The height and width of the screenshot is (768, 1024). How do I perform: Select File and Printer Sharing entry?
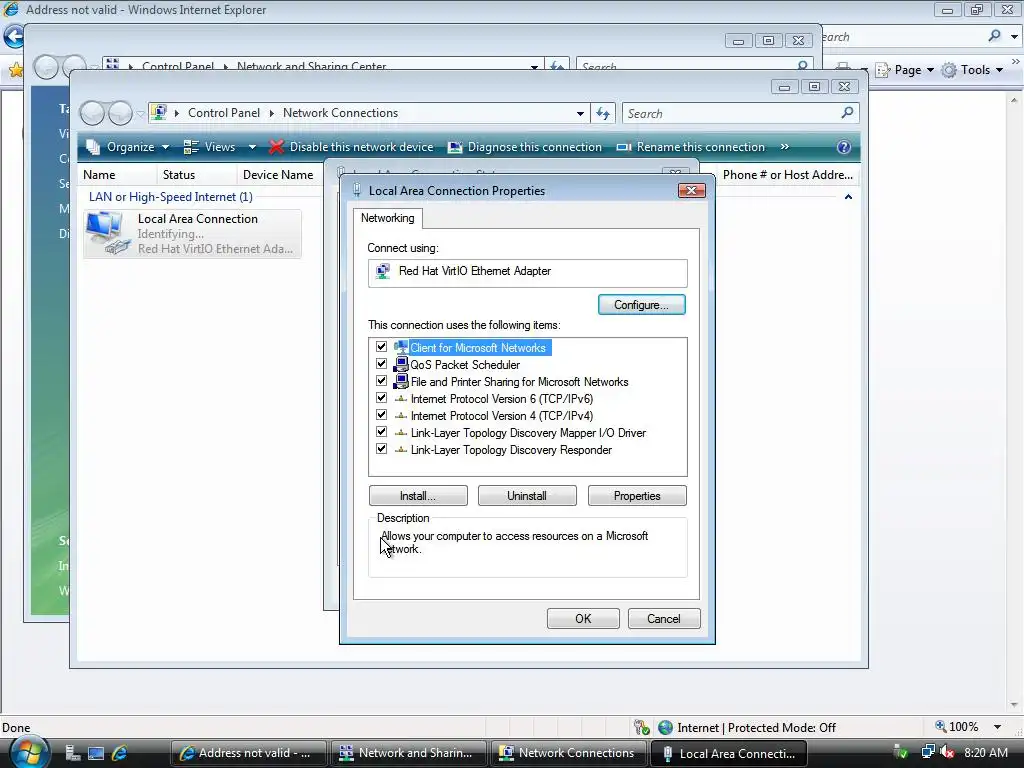coord(519,381)
